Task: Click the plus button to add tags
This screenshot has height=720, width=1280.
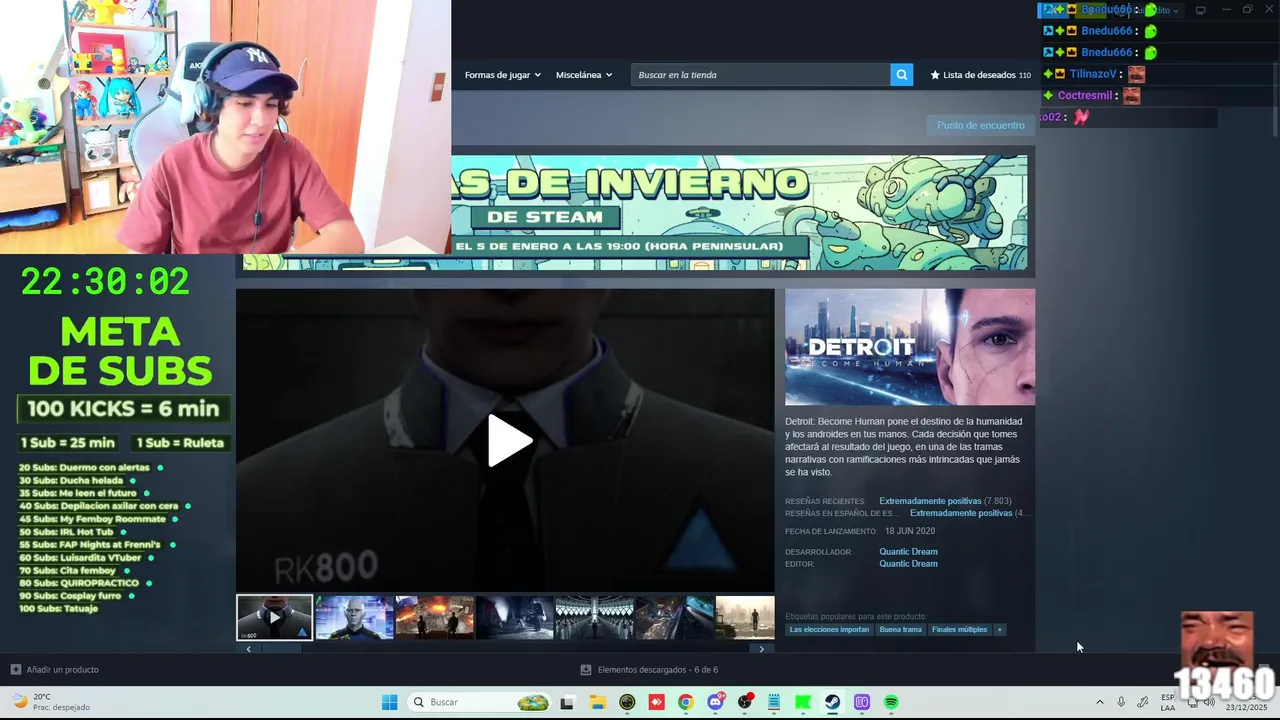Action: click(999, 630)
